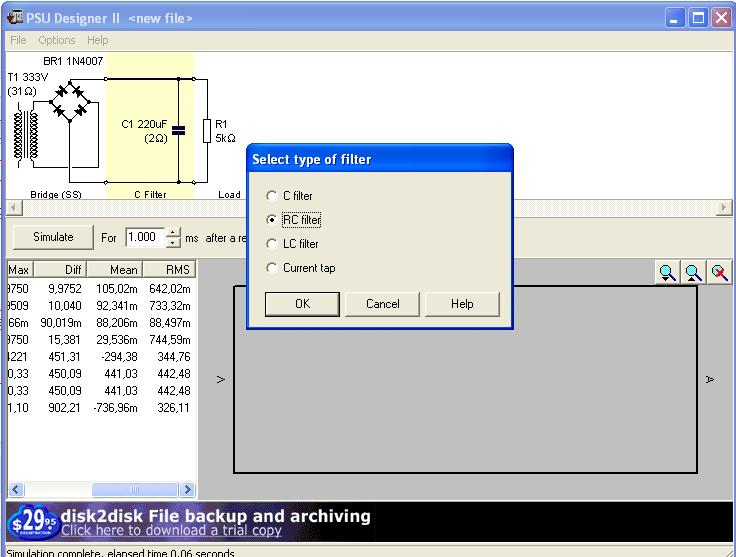The width and height of the screenshot is (736, 557).
Task: Select the C filter radio option
Action: pyautogui.click(x=272, y=196)
